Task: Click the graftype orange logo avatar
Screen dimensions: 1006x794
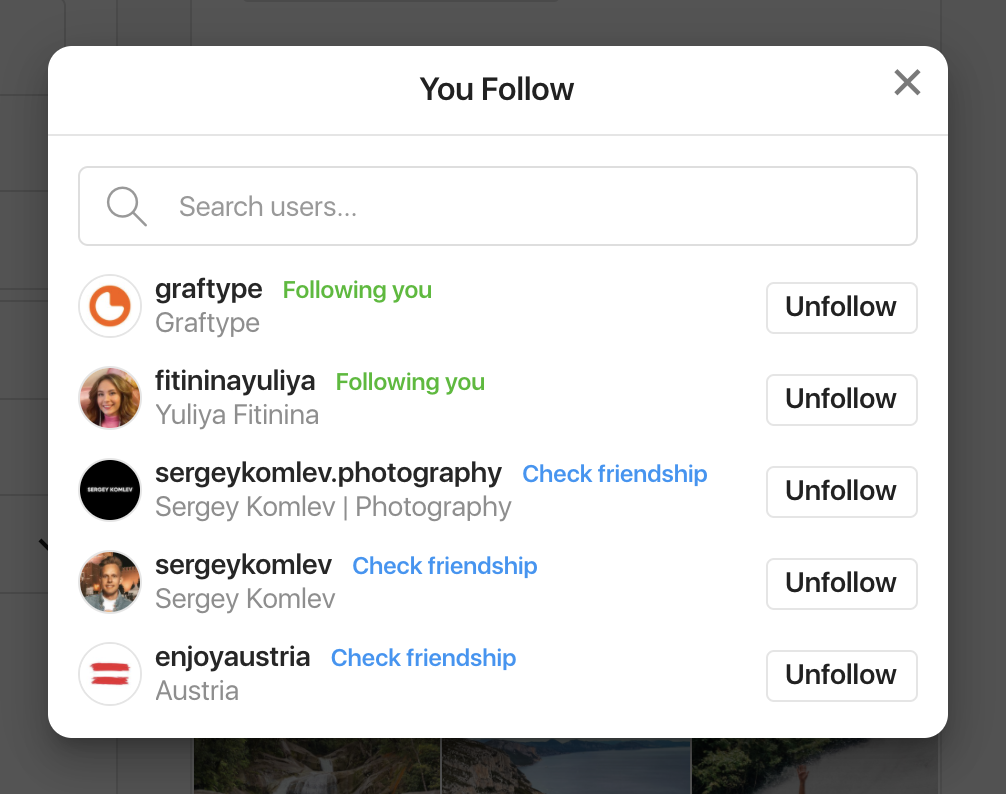Action: (110, 306)
